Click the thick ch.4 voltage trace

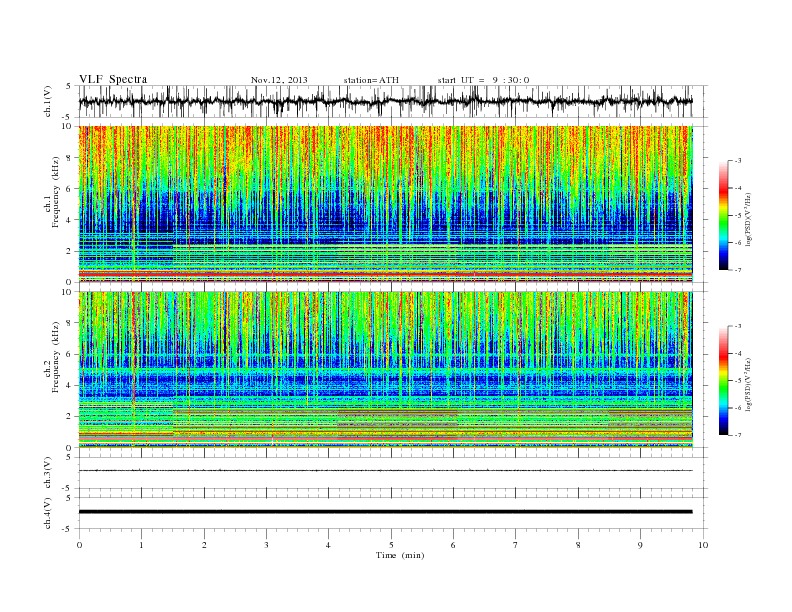click(x=385, y=512)
